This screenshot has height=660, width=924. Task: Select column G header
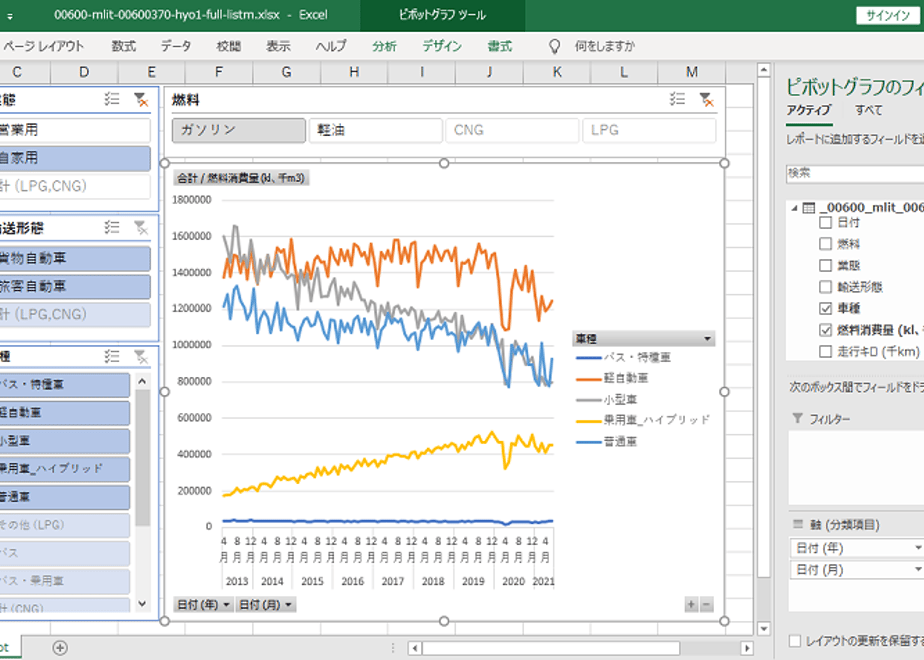coord(286,72)
